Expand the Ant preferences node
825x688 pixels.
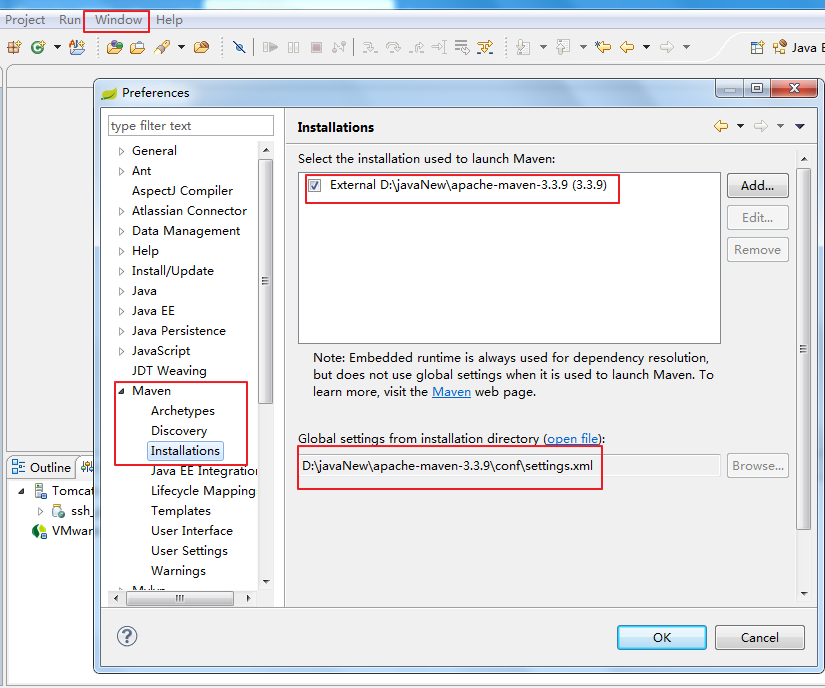(122, 171)
